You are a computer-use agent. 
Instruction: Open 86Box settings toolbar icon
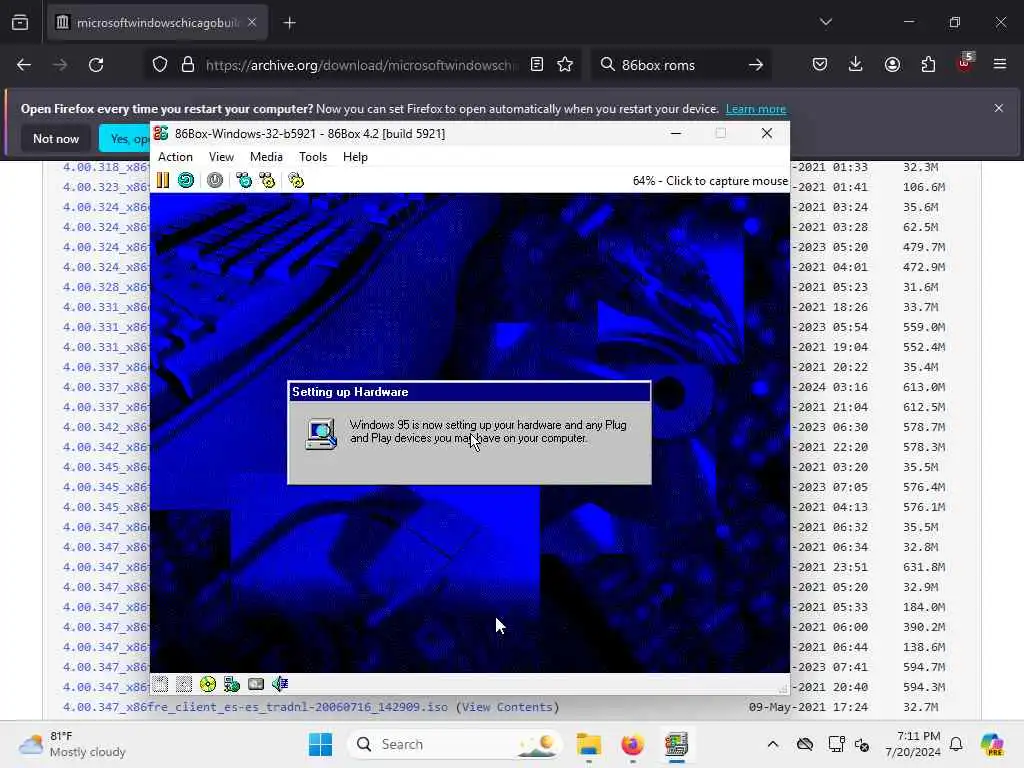point(296,180)
